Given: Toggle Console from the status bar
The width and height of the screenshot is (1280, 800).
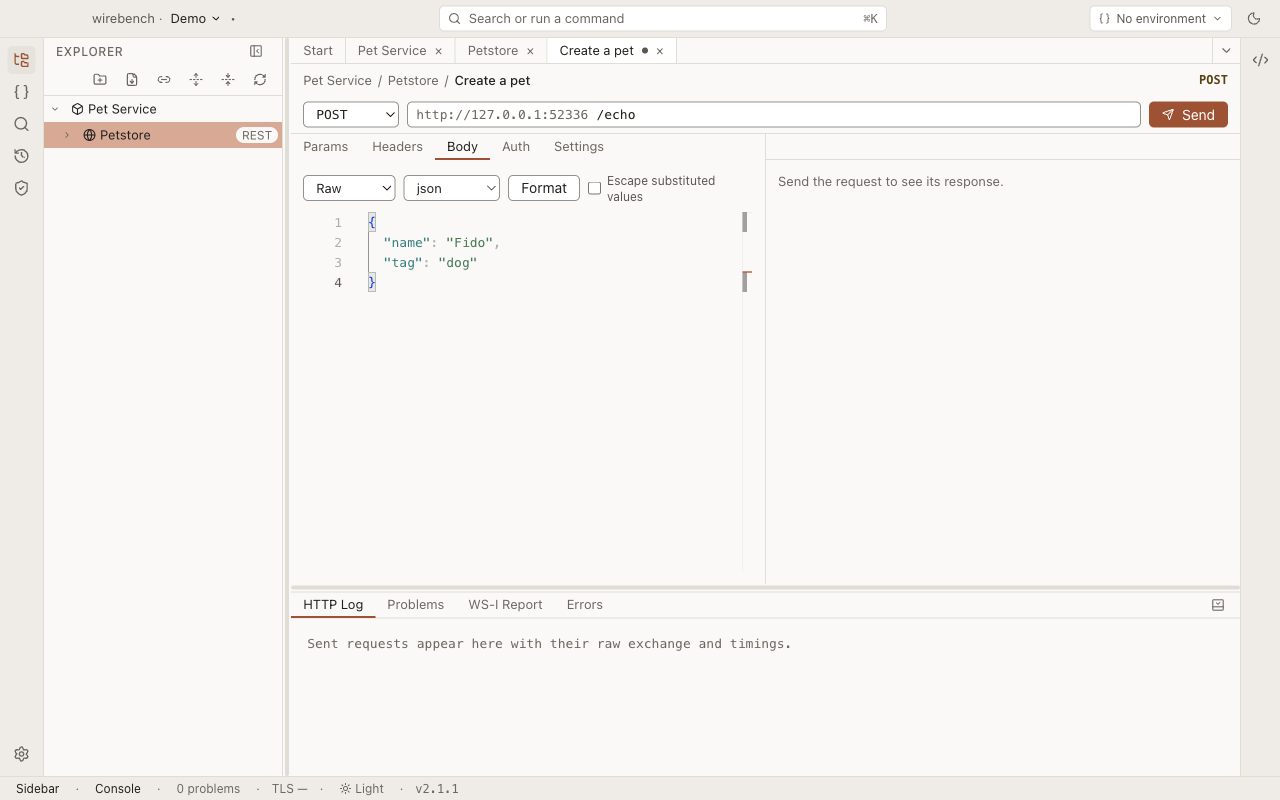Looking at the screenshot, I should (118, 789).
